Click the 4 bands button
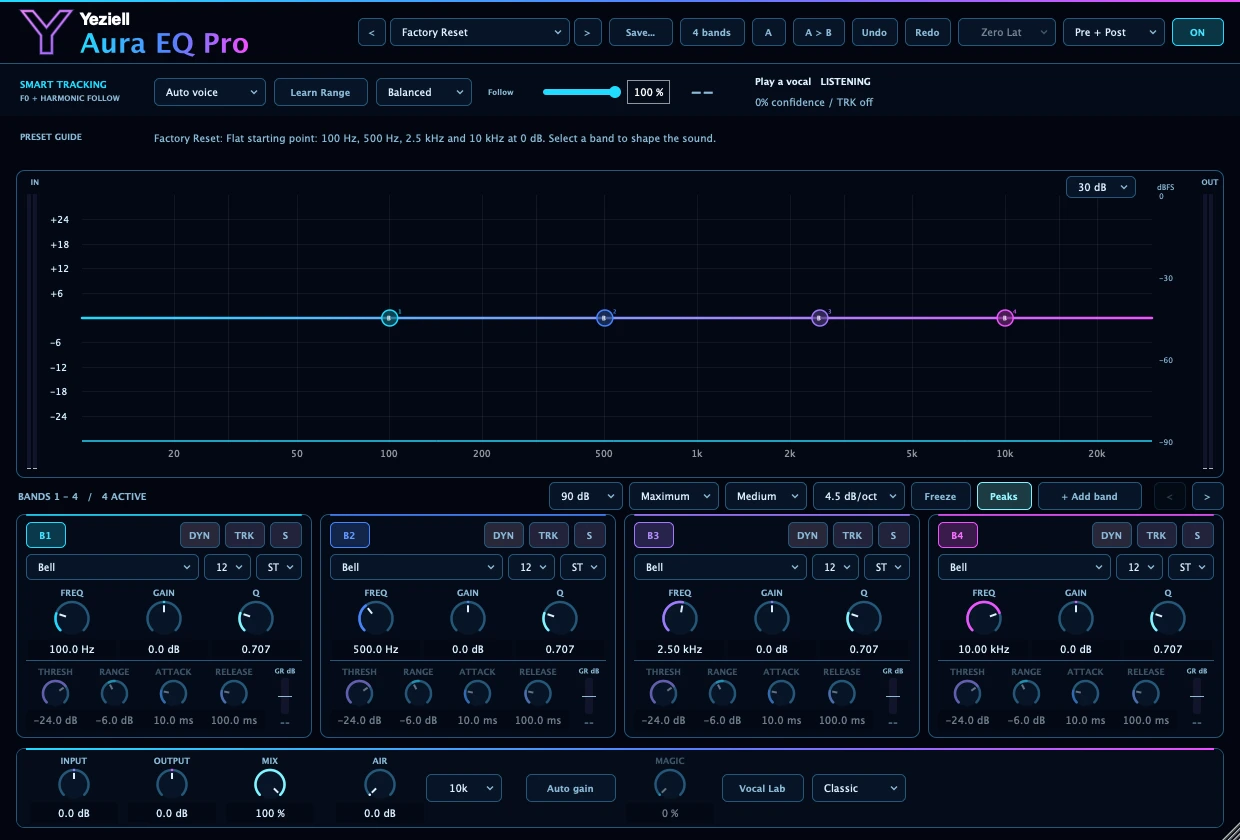Screen dimensions: 1240x840 712,32
